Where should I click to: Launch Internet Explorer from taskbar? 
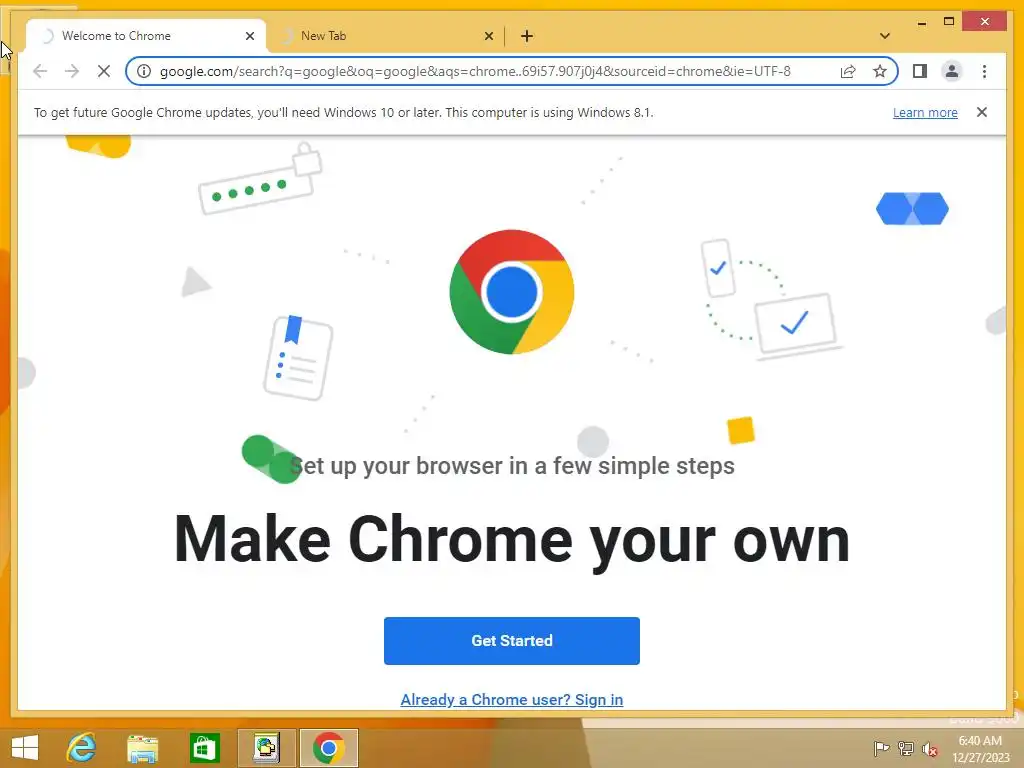(x=82, y=748)
